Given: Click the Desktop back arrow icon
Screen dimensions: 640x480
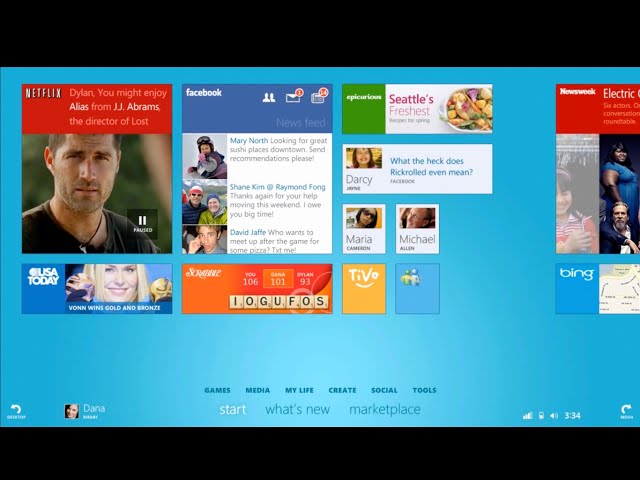Looking at the screenshot, I should (x=16, y=411).
